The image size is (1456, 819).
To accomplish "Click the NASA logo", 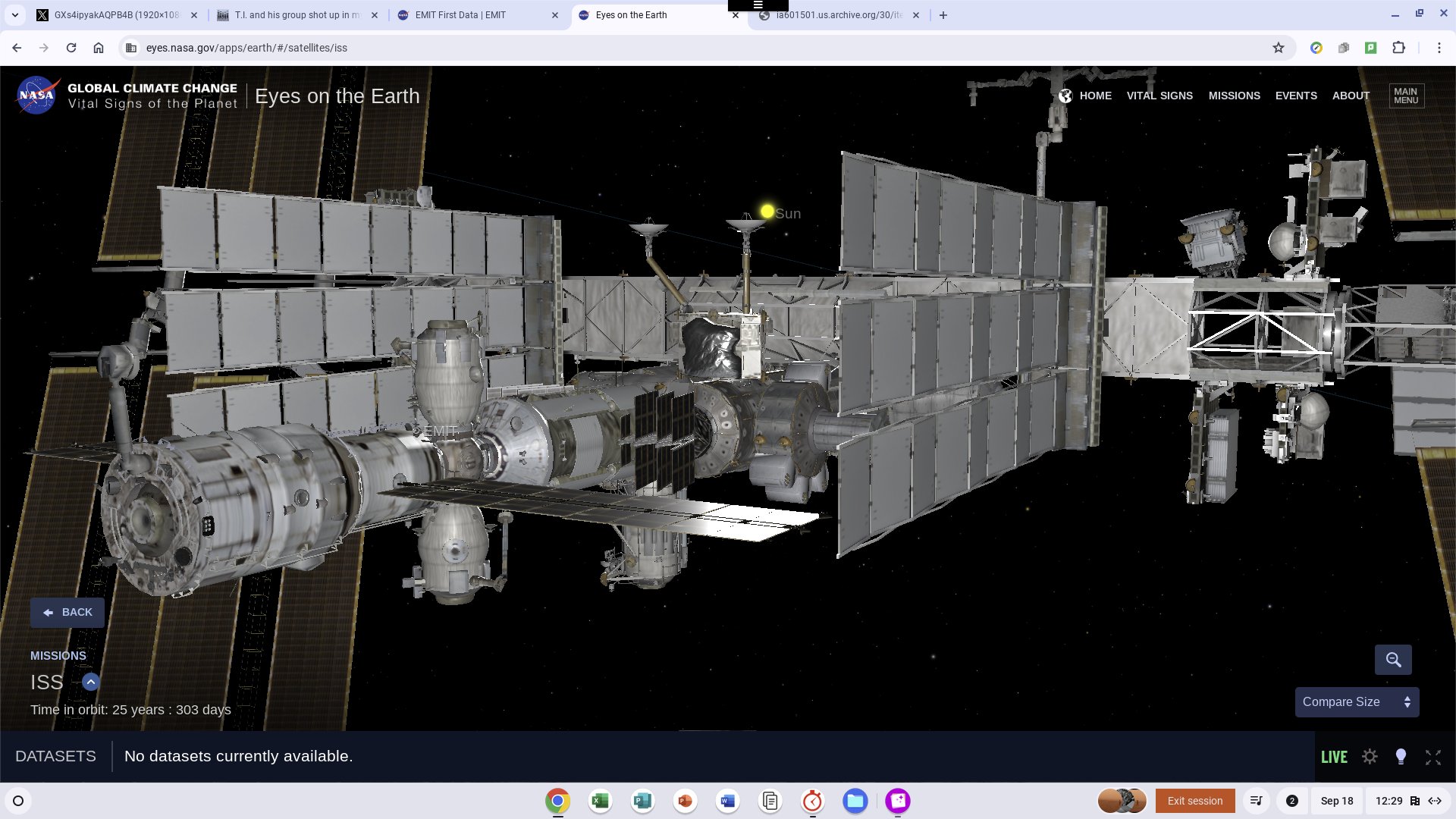I will pos(36,96).
